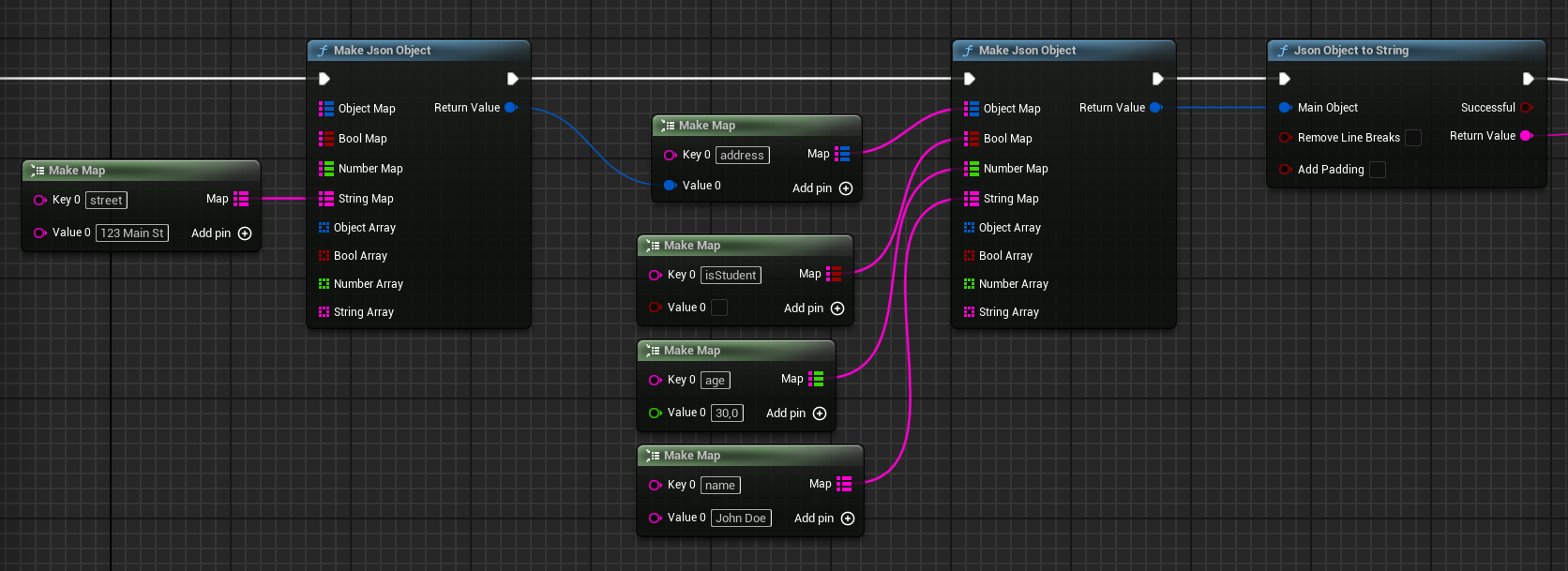Click Value 0 pin beside John Doe
Image resolution: width=1568 pixels, height=571 pixels.
pyautogui.click(x=656, y=518)
